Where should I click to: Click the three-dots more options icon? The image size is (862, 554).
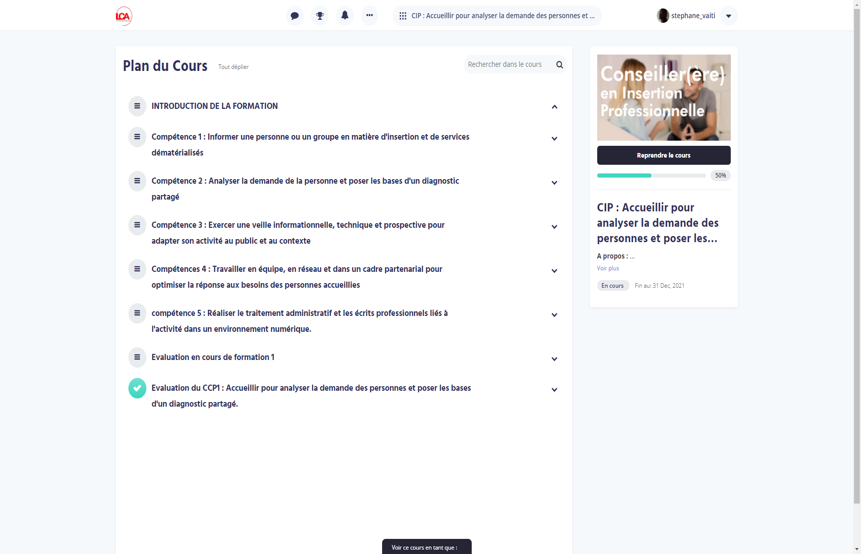pos(369,16)
